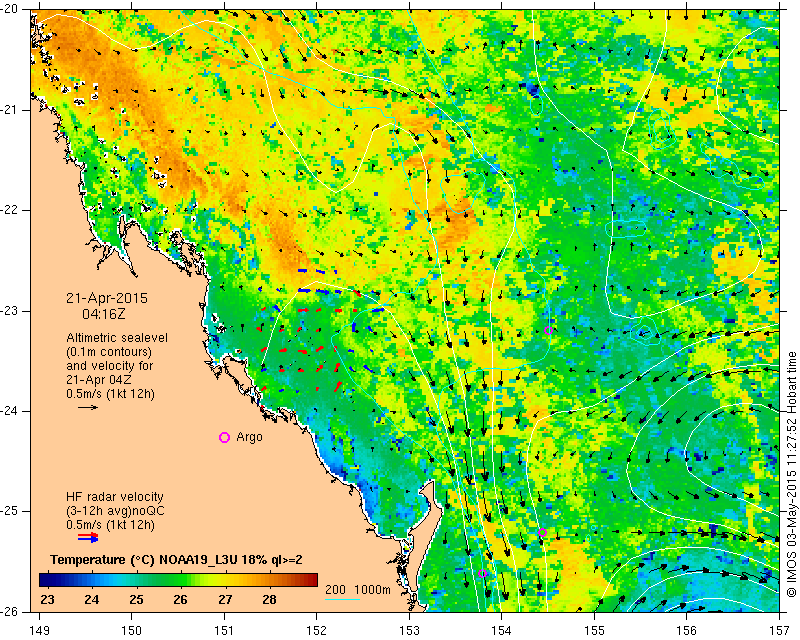Image resolution: width=800 pixels, height=640 pixels.
Task: Click the "25" tick on temperature scale
Action: click(136, 599)
